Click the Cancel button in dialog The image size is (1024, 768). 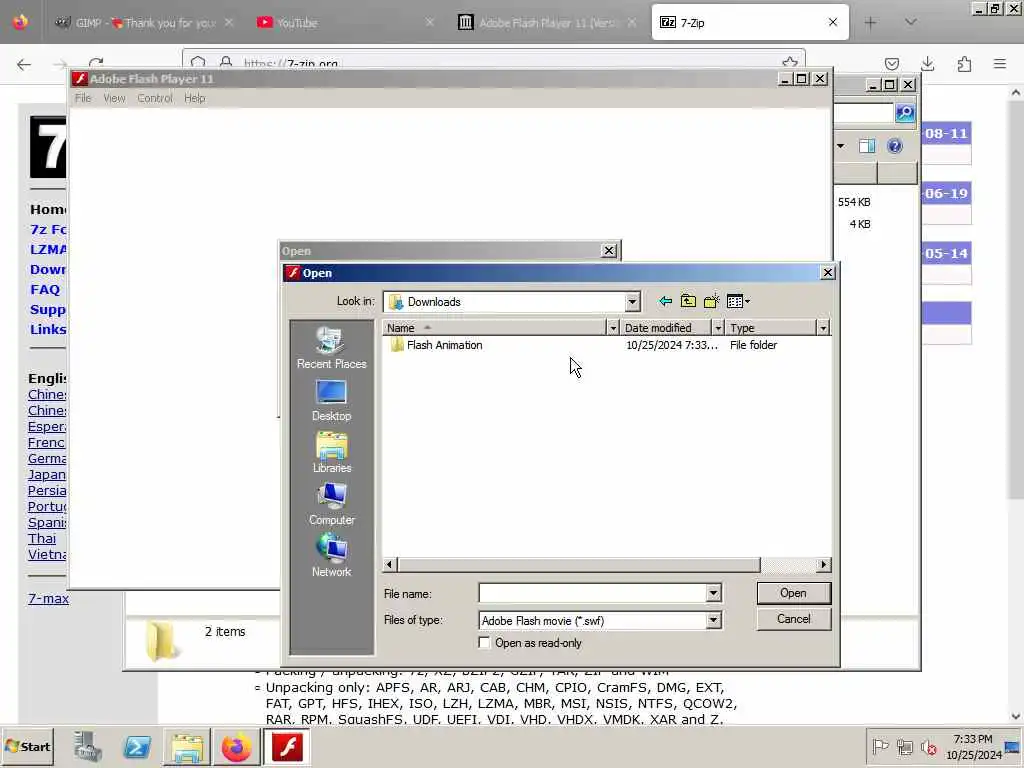[793, 619]
